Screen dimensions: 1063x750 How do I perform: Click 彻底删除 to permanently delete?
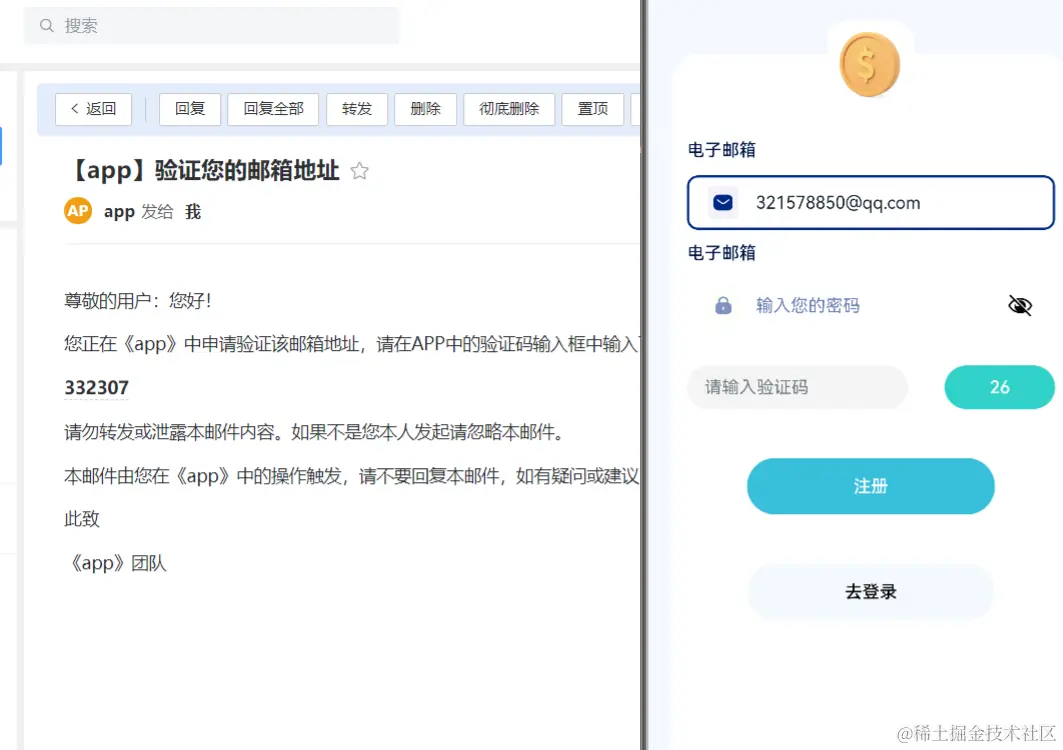coord(509,108)
